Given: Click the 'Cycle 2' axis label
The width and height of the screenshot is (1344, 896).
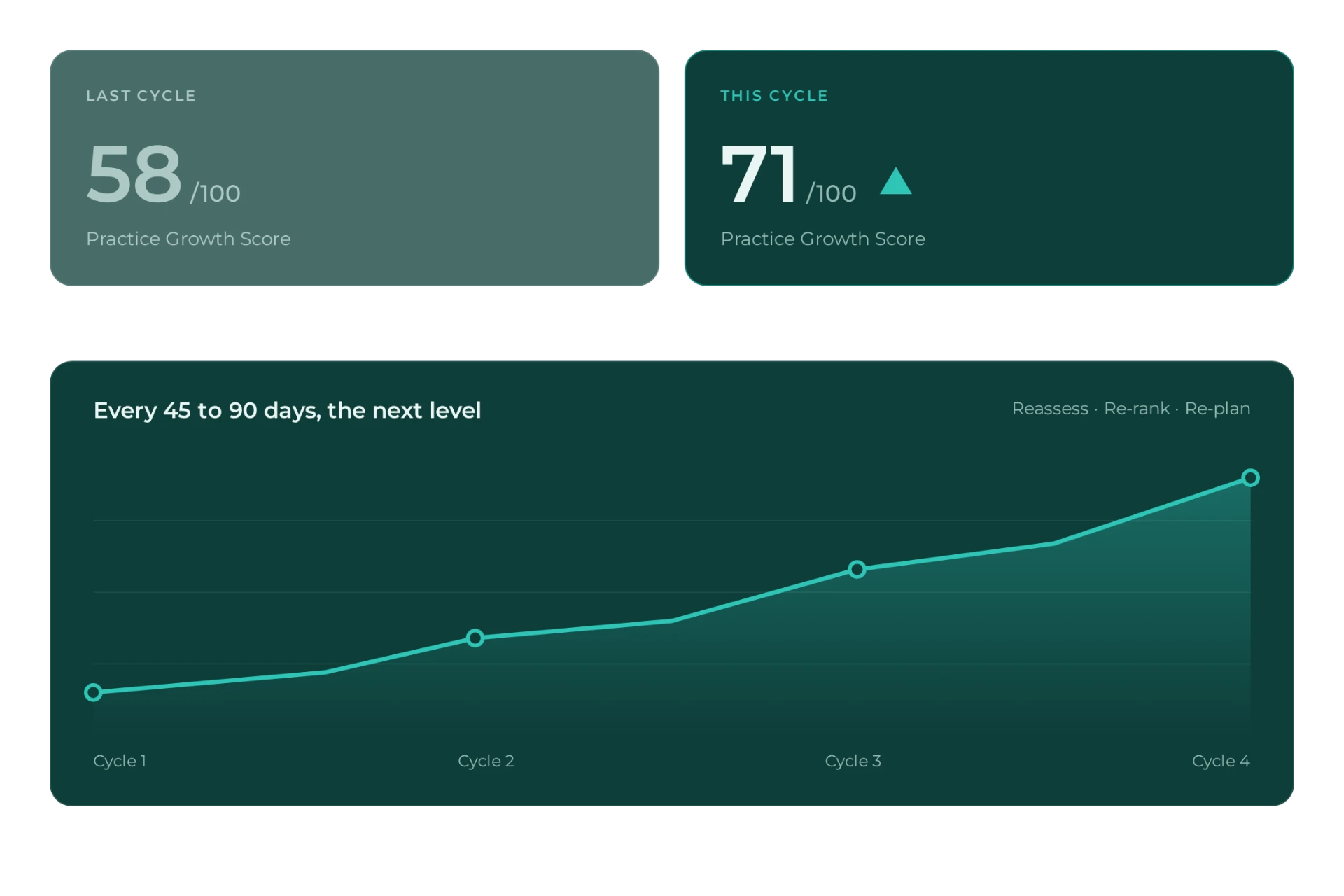Looking at the screenshot, I should (486, 761).
